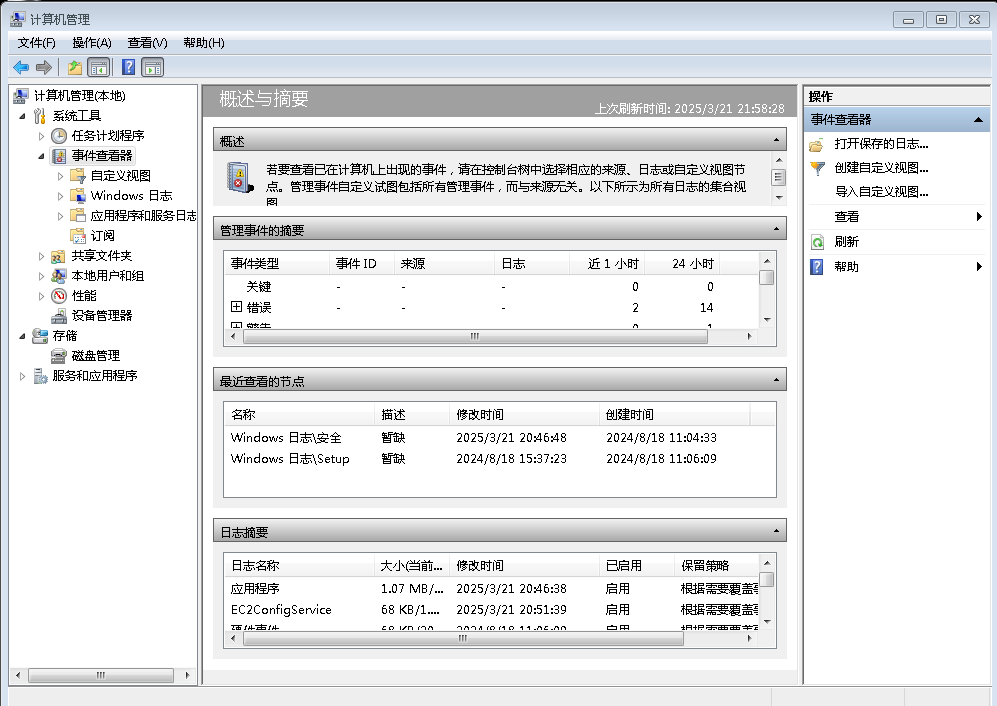Screen dimensions: 997x706
Task: Toggle the show/hide action pane icon
Action: (153, 67)
